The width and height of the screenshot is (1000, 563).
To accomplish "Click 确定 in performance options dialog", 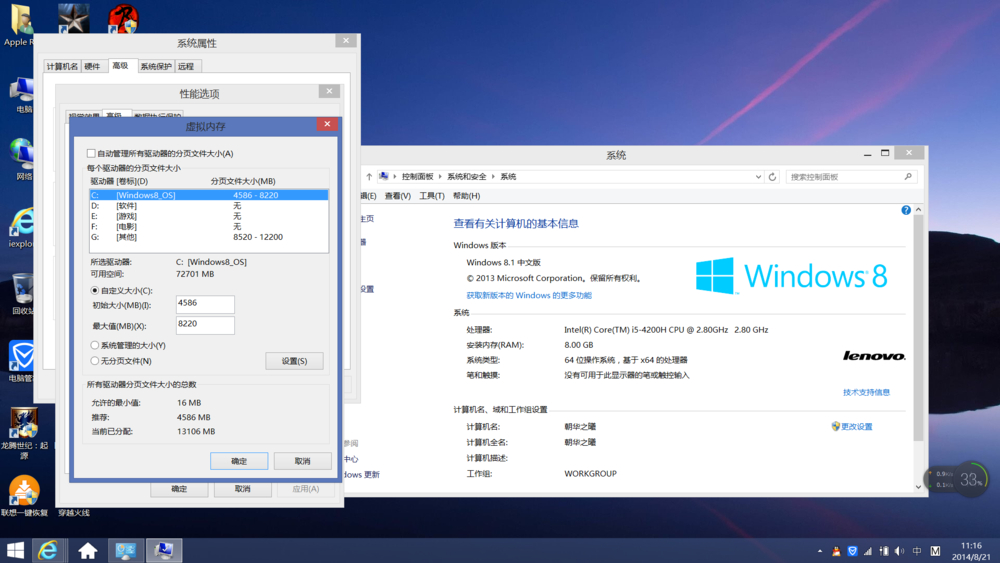I will (x=179, y=489).
